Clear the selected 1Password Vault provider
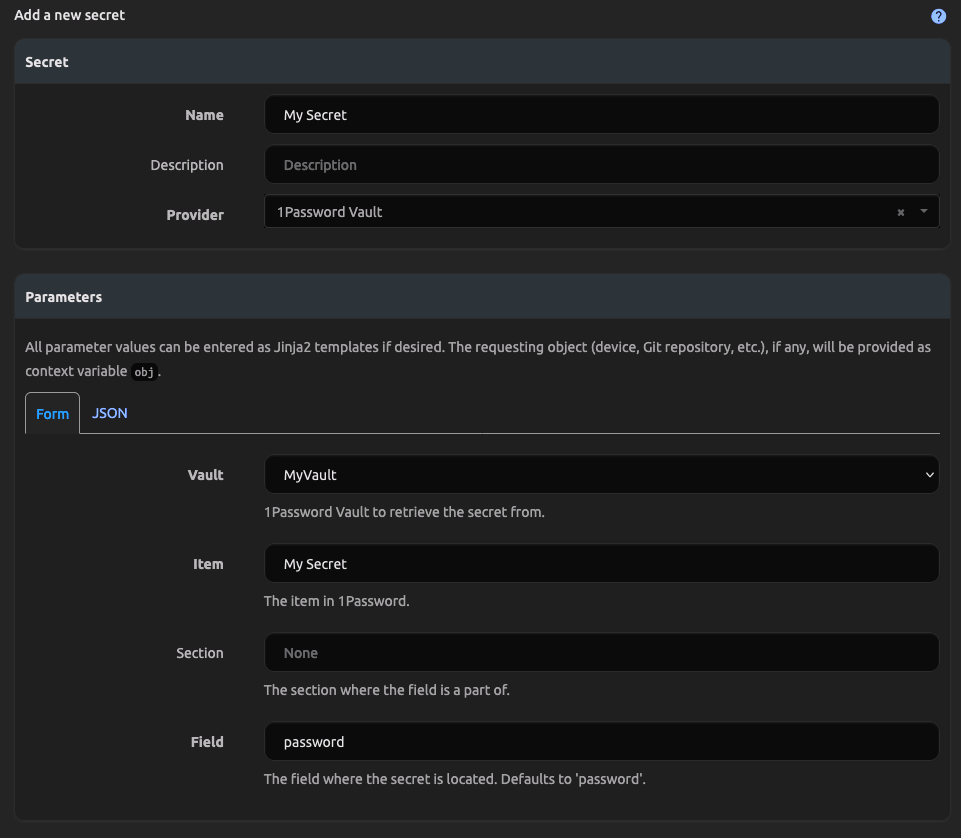The image size is (961, 838). 899,211
